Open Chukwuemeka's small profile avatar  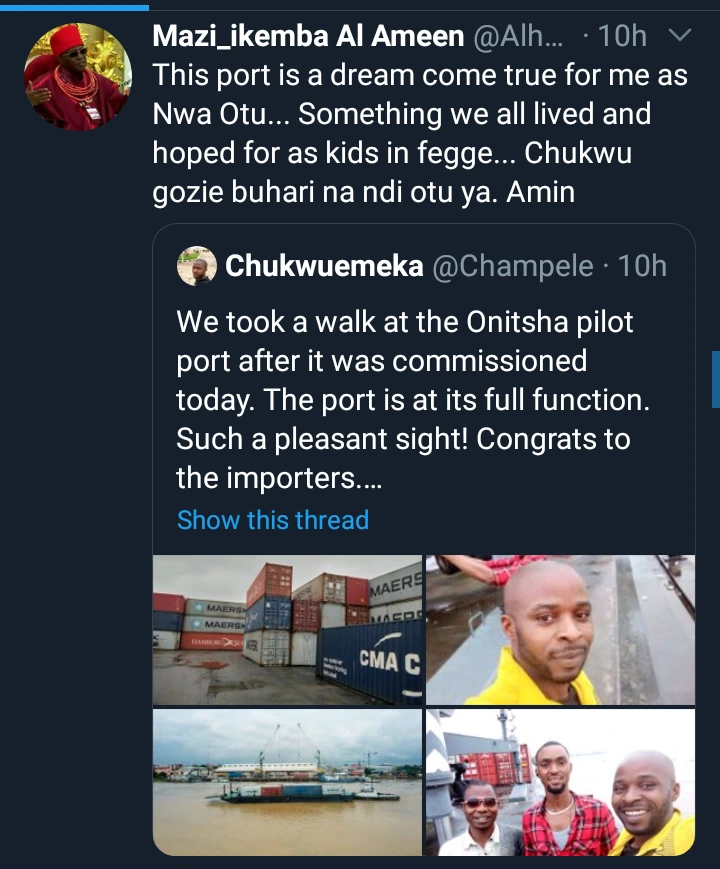pos(196,266)
